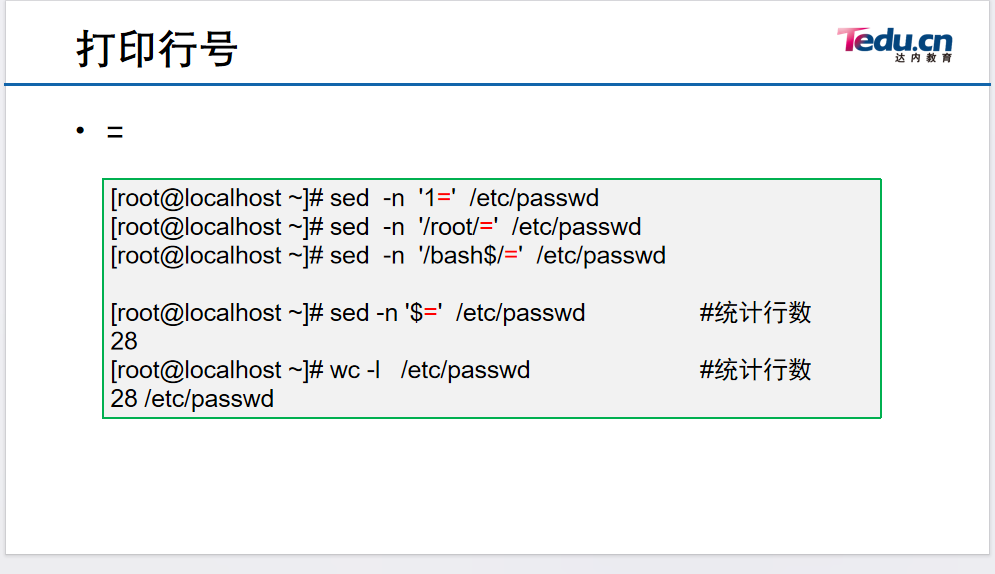Click the output number 28
Viewport: 995px width, 574px height.
[x=124, y=341]
